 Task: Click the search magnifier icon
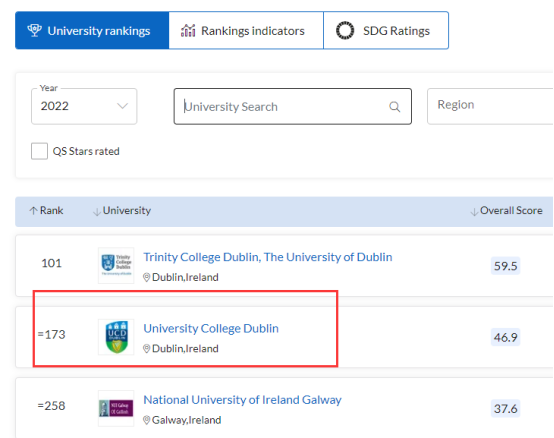[x=394, y=106]
